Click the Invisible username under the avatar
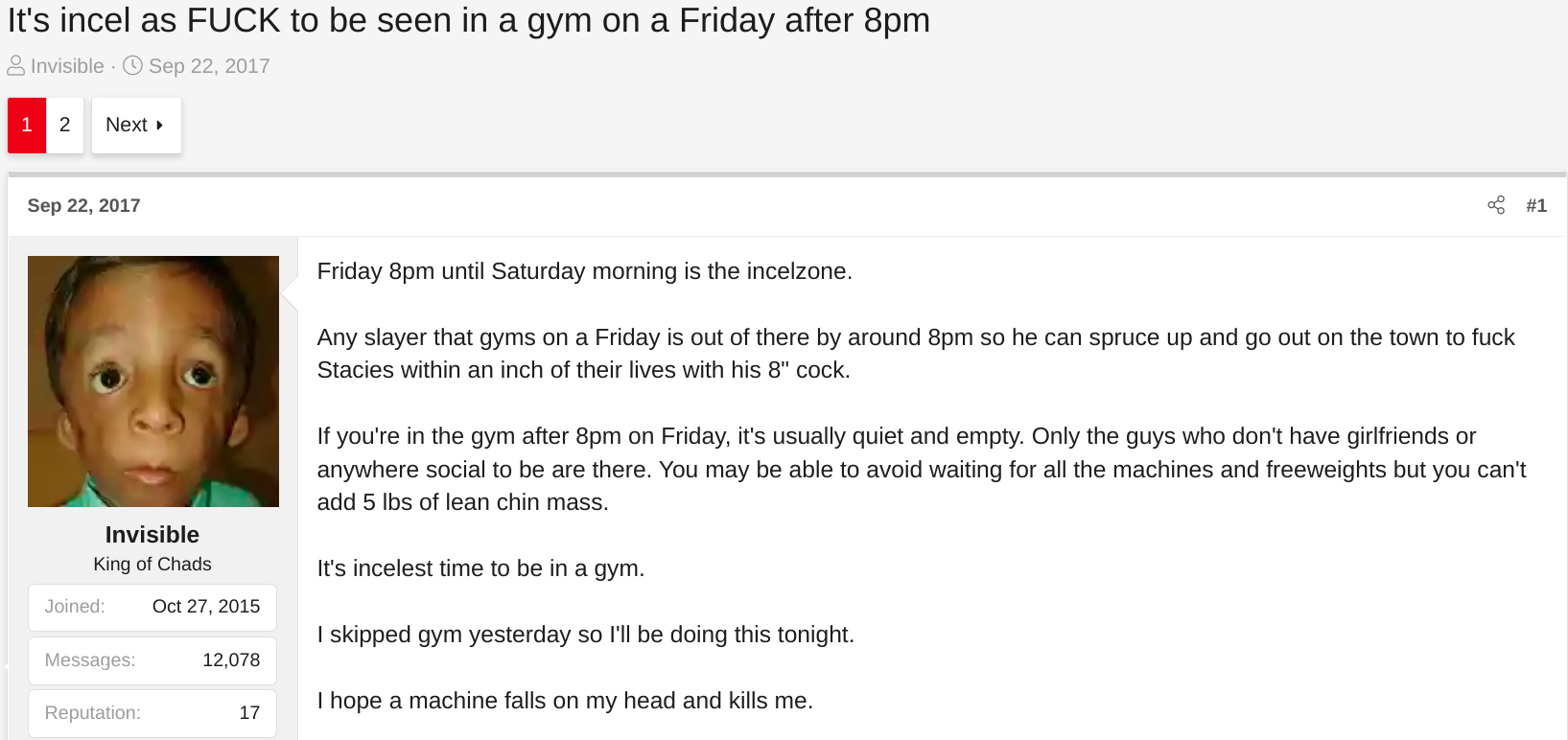The image size is (1568, 740). [x=152, y=535]
